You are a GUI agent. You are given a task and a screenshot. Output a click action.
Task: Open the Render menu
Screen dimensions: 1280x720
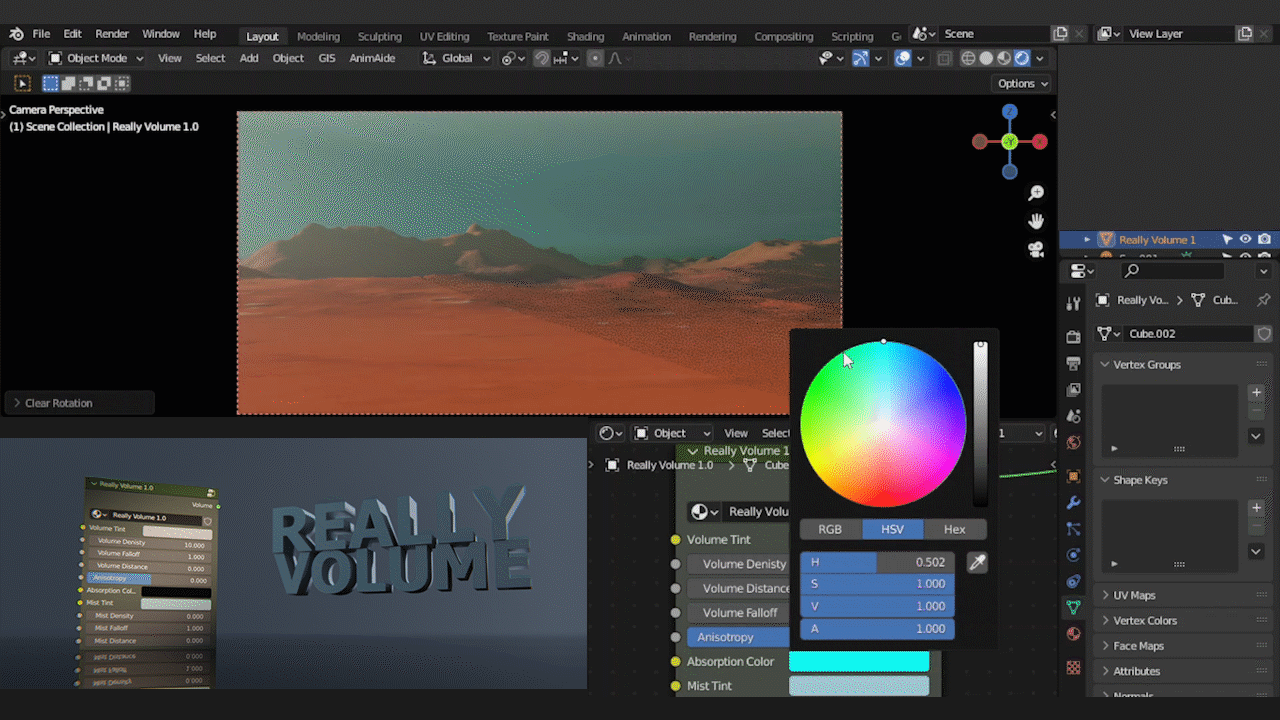(112, 34)
